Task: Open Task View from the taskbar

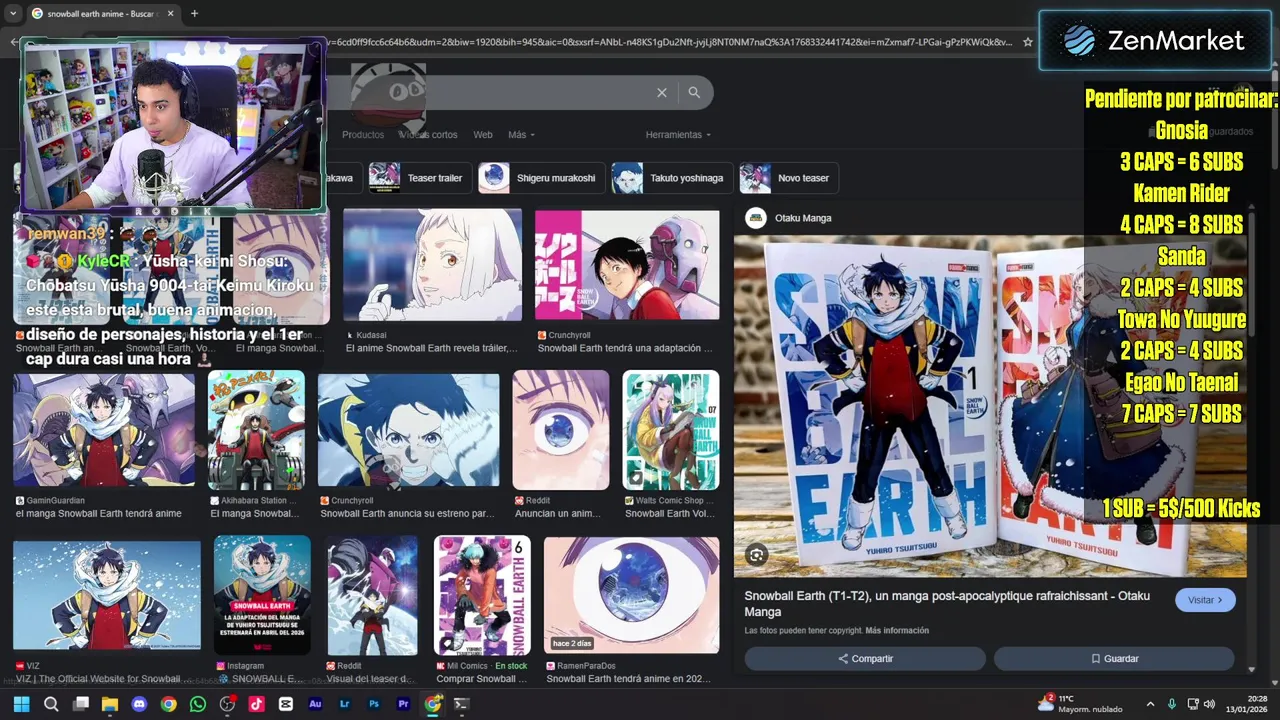Action: click(x=81, y=704)
